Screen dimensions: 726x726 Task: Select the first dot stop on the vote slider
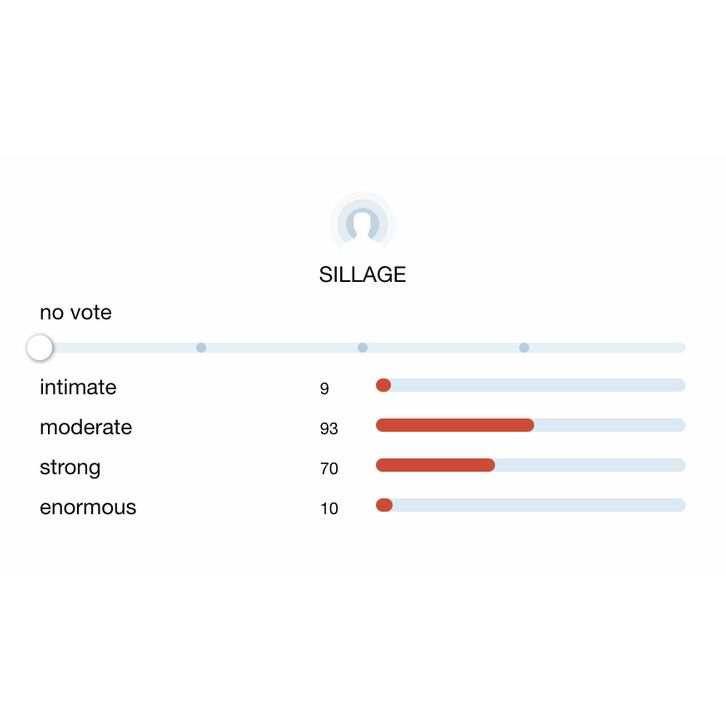pos(201,348)
